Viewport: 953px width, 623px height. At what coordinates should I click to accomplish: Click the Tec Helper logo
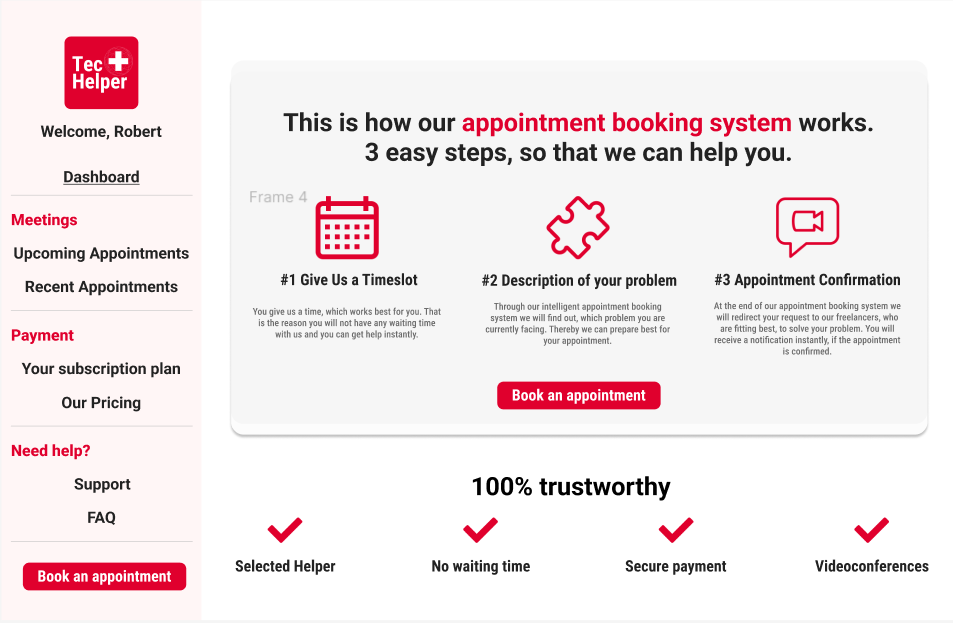click(x=101, y=73)
